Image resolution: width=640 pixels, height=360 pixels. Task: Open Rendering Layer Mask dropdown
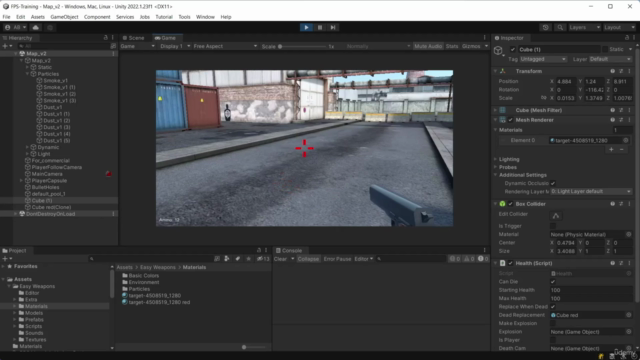click(591, 191)
